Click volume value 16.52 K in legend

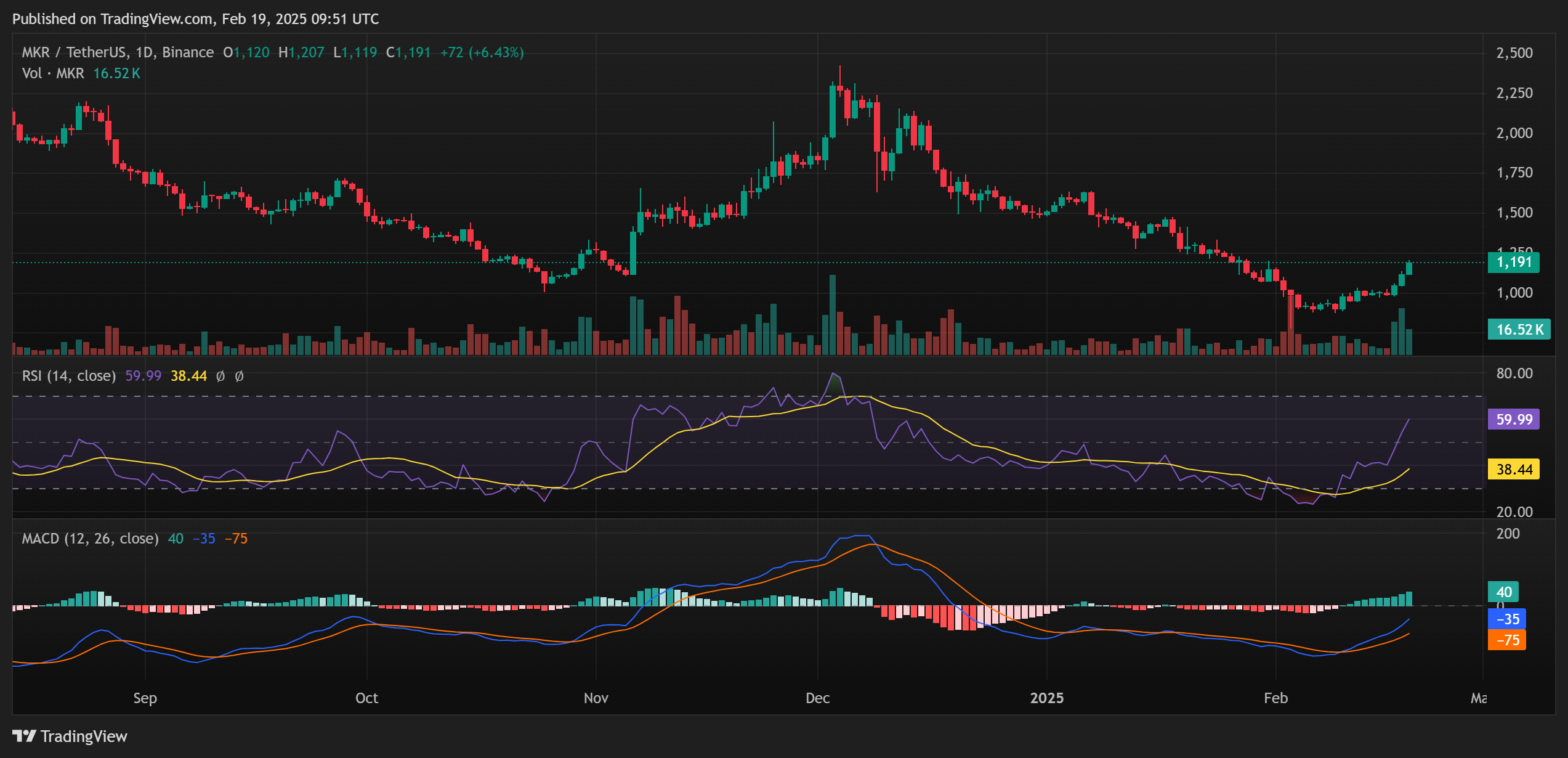coord(116,73)
